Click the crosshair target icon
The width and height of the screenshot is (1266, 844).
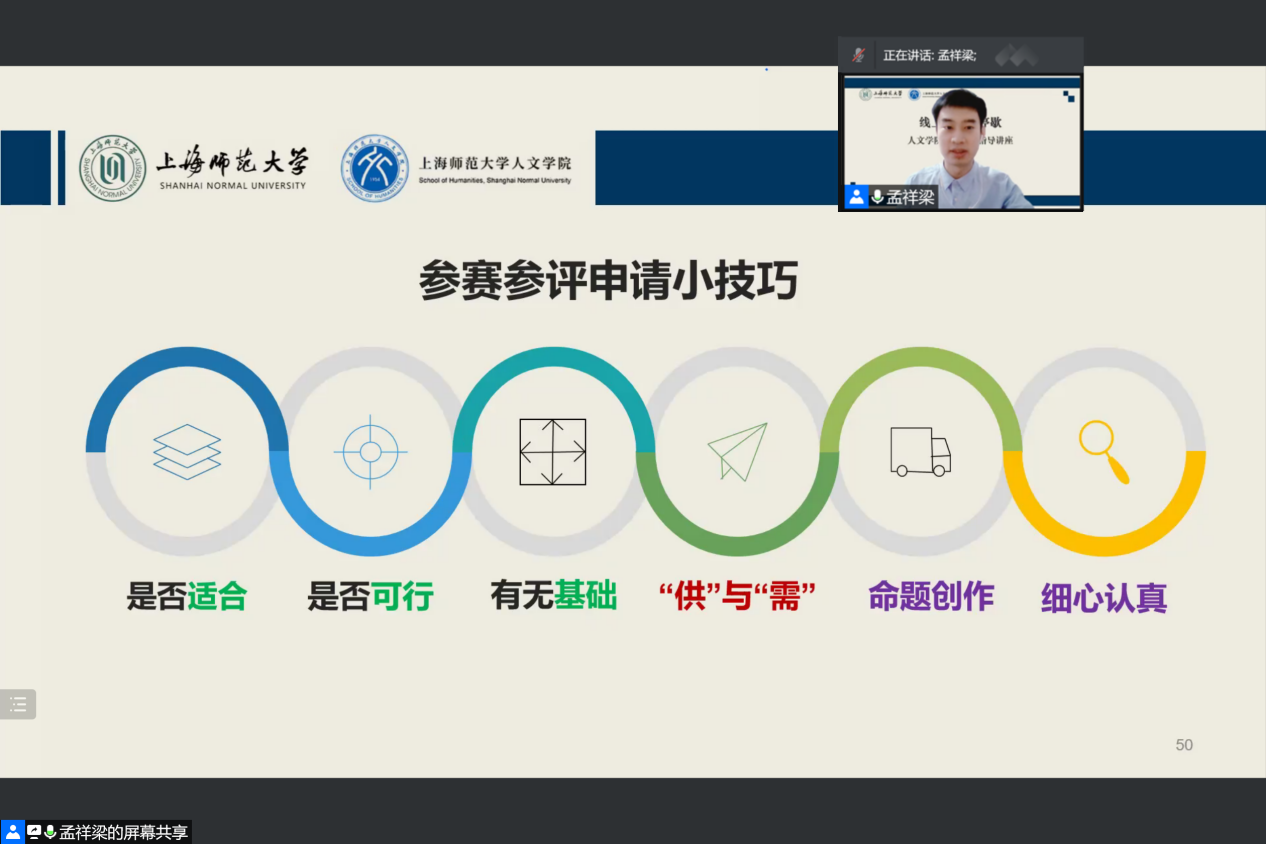(x=370, y=452)
